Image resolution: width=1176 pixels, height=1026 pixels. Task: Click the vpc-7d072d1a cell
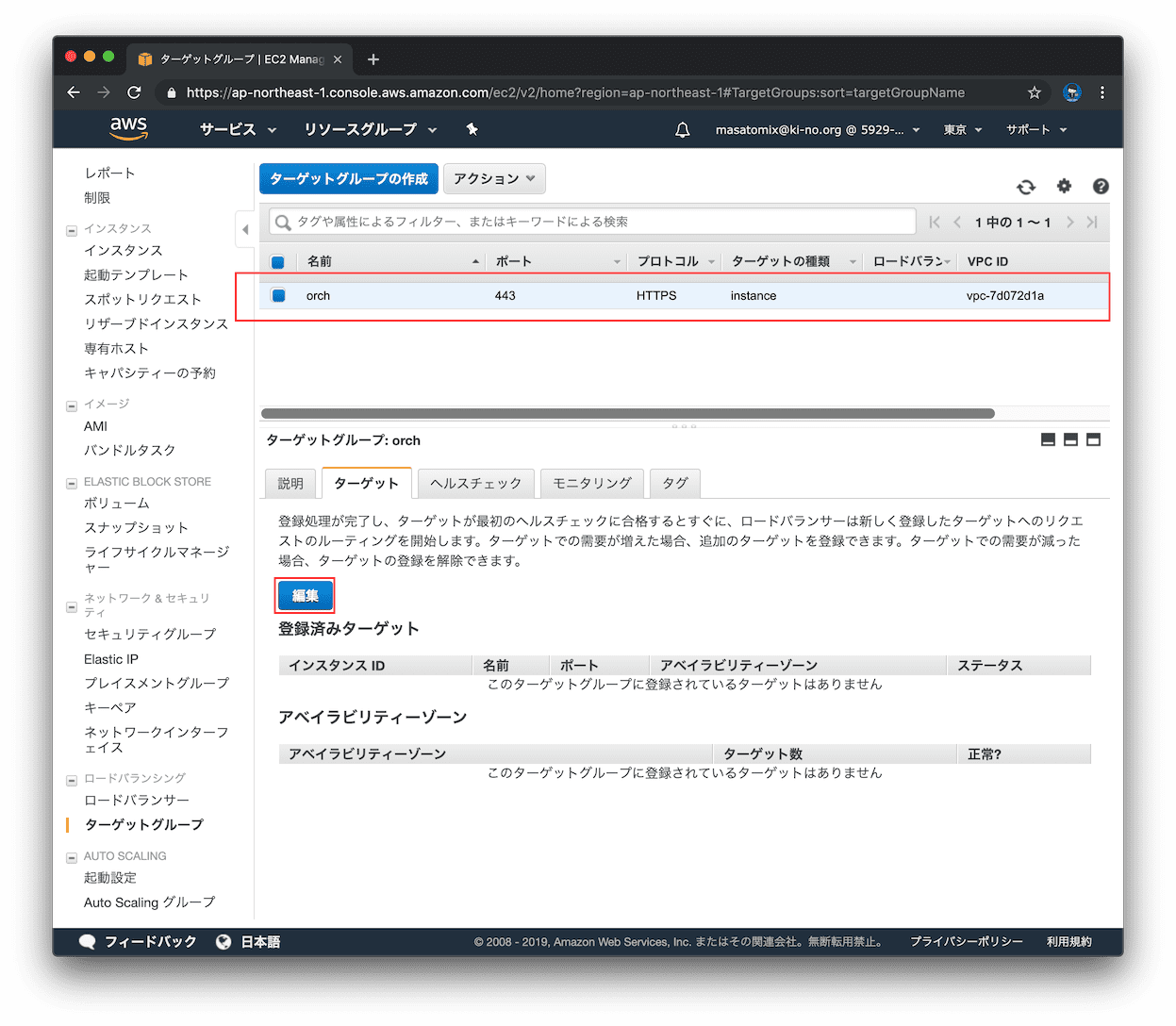(1005, 295)
